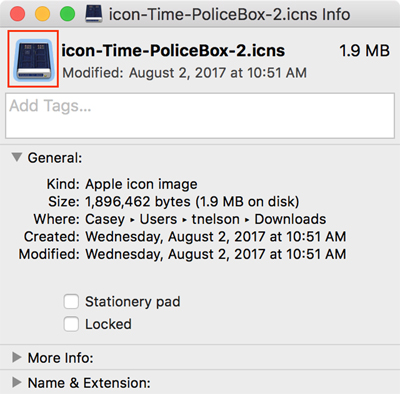This screenshot has height=394, width=400.
Task: Click the General section label
Action: click(55, 158)
